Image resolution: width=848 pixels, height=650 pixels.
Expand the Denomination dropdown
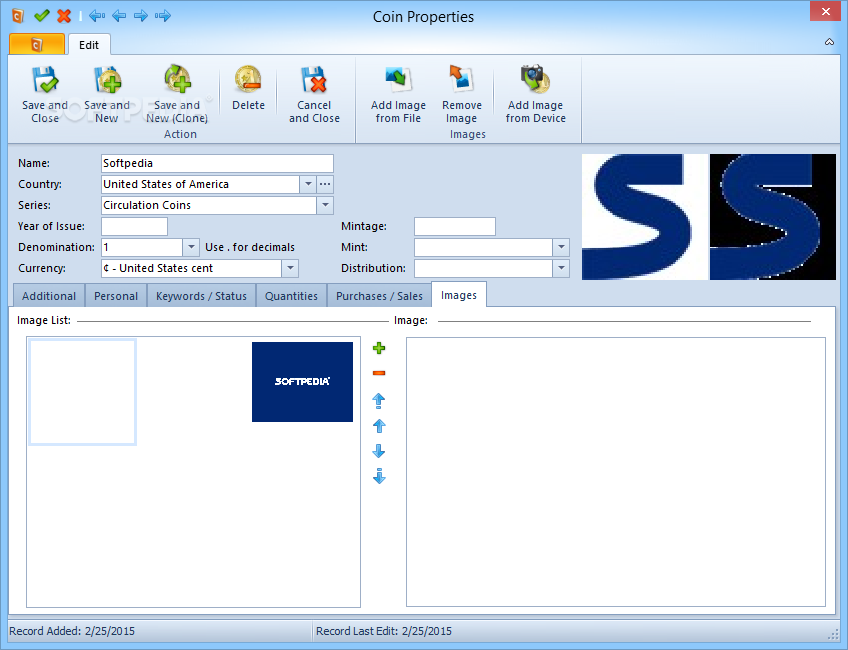click(x=191, y=247)
